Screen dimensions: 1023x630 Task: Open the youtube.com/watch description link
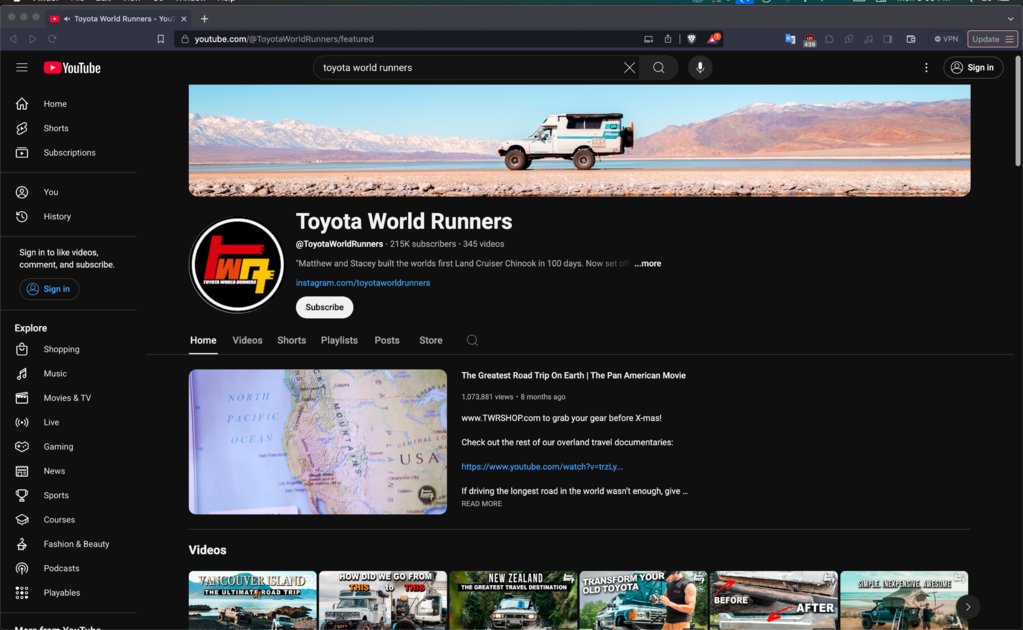(x=542, y=466)
